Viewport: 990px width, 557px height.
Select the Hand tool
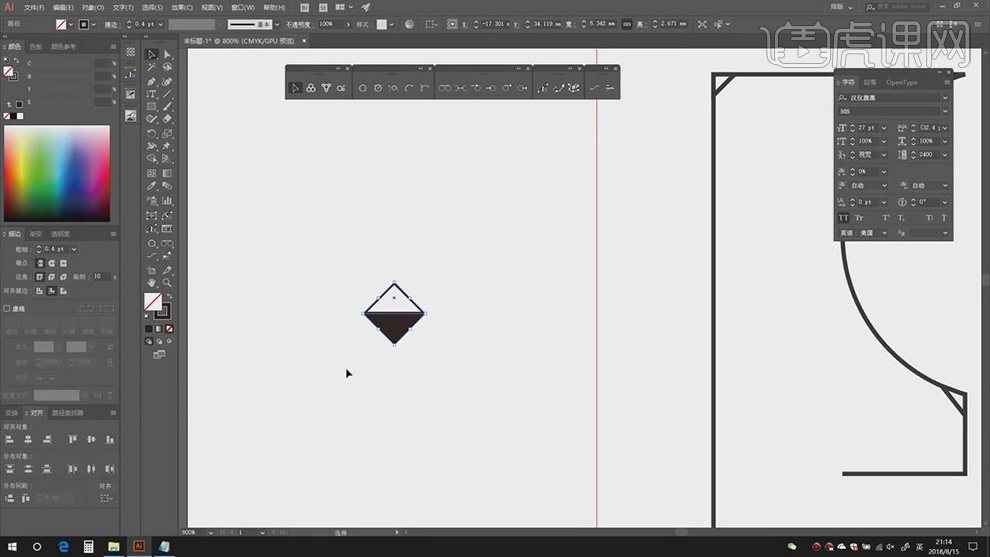click(x=151, y=283)
